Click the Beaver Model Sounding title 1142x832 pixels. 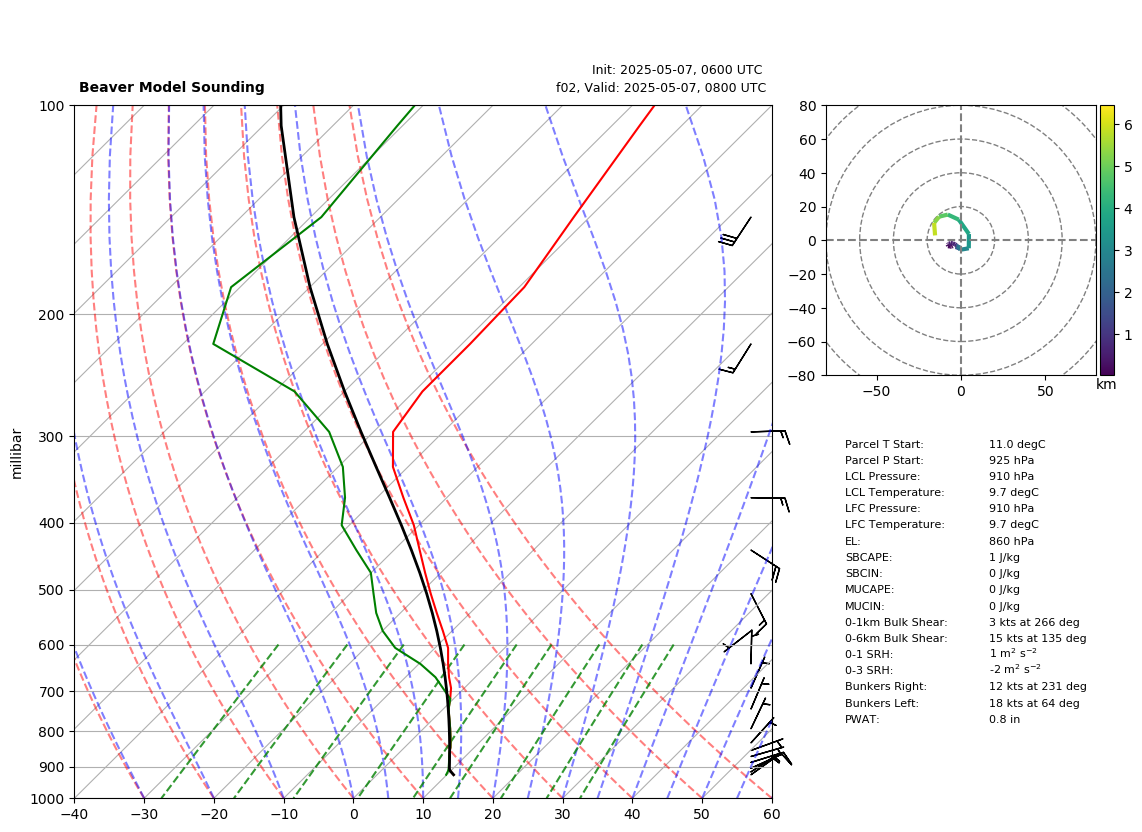(172, 87)
